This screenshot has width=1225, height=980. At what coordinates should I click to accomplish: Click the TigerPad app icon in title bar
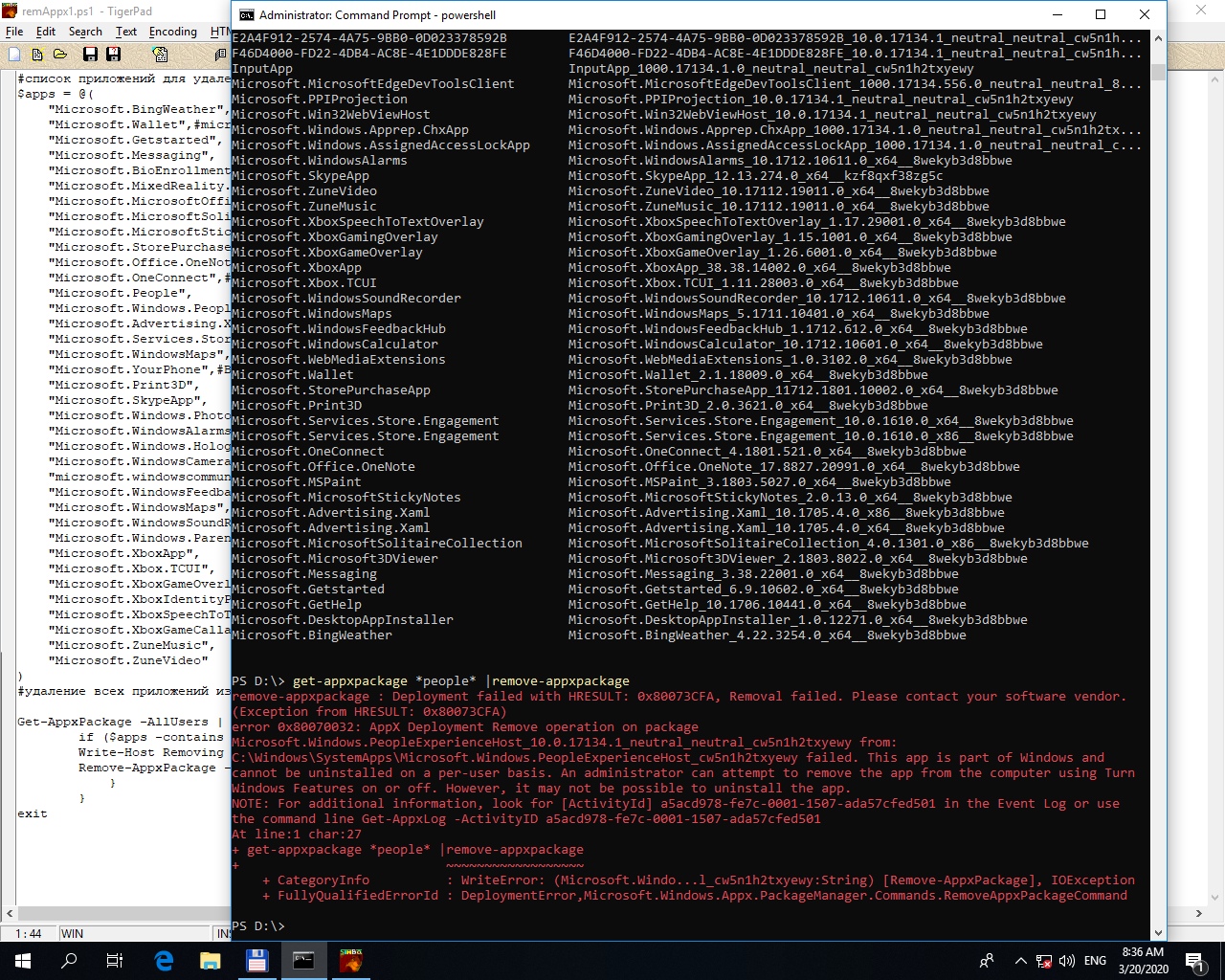pyautogui.click(x=10, y=11)
